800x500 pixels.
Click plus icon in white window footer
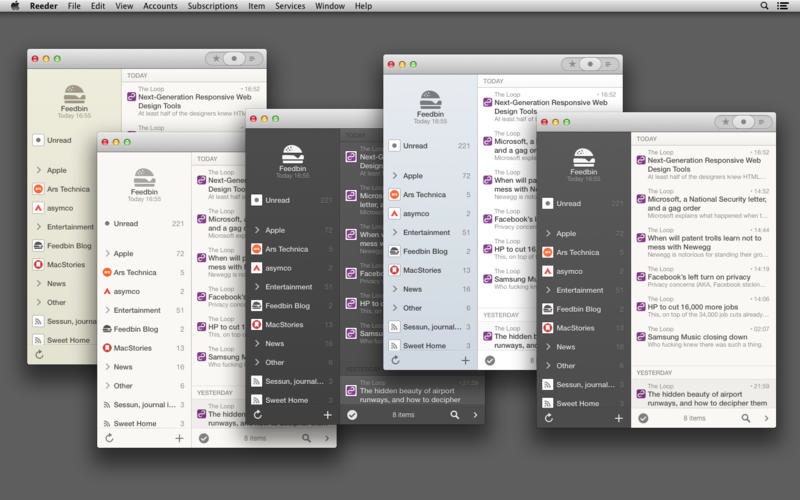click(179, 438)
